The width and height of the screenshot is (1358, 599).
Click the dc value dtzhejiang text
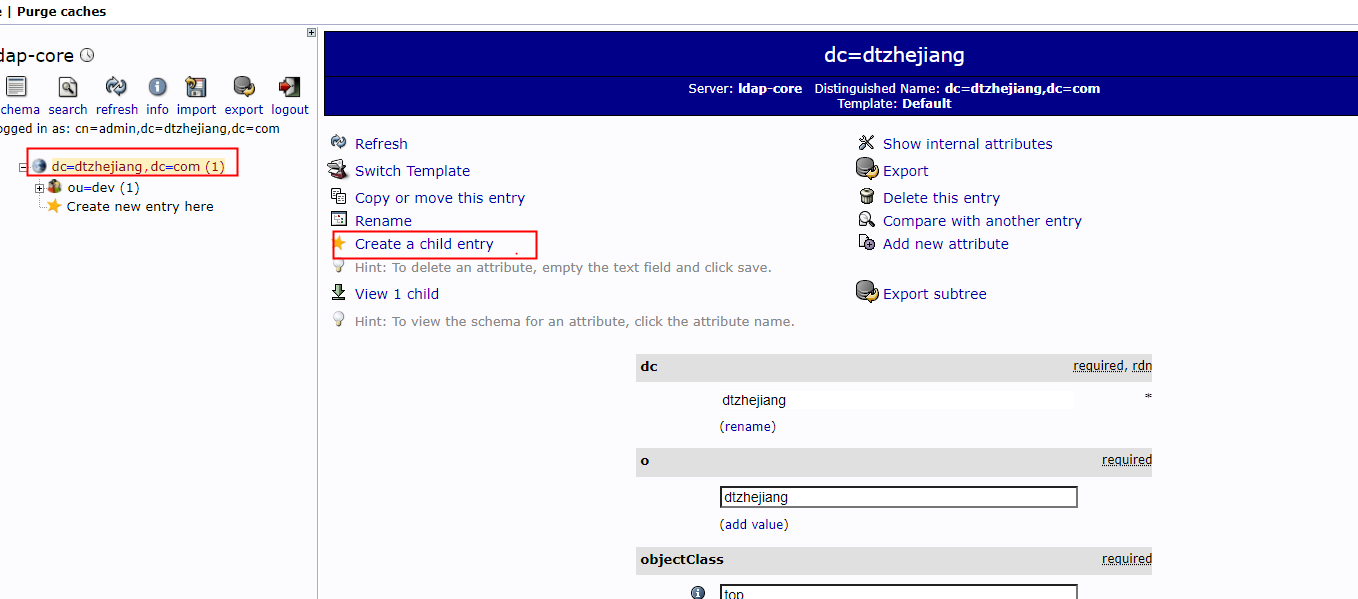pyautogui.click(x=754, y=400)
